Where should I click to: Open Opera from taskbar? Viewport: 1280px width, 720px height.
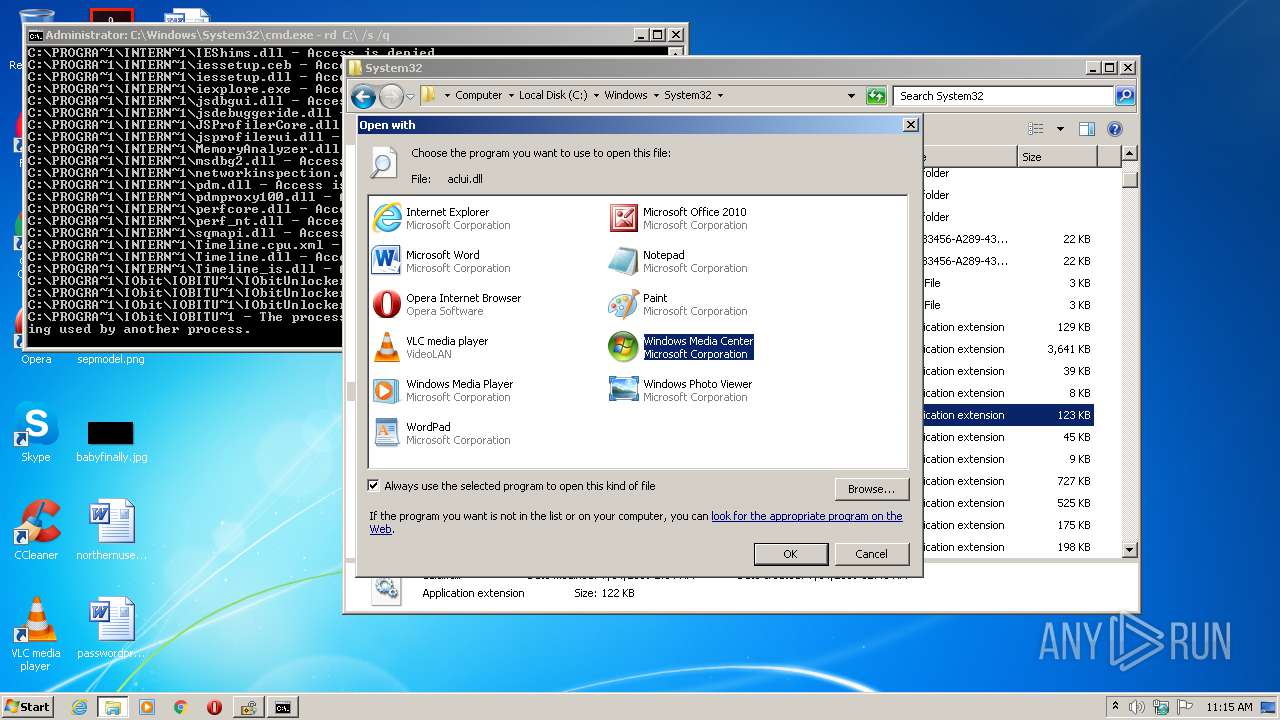[214, 707]
